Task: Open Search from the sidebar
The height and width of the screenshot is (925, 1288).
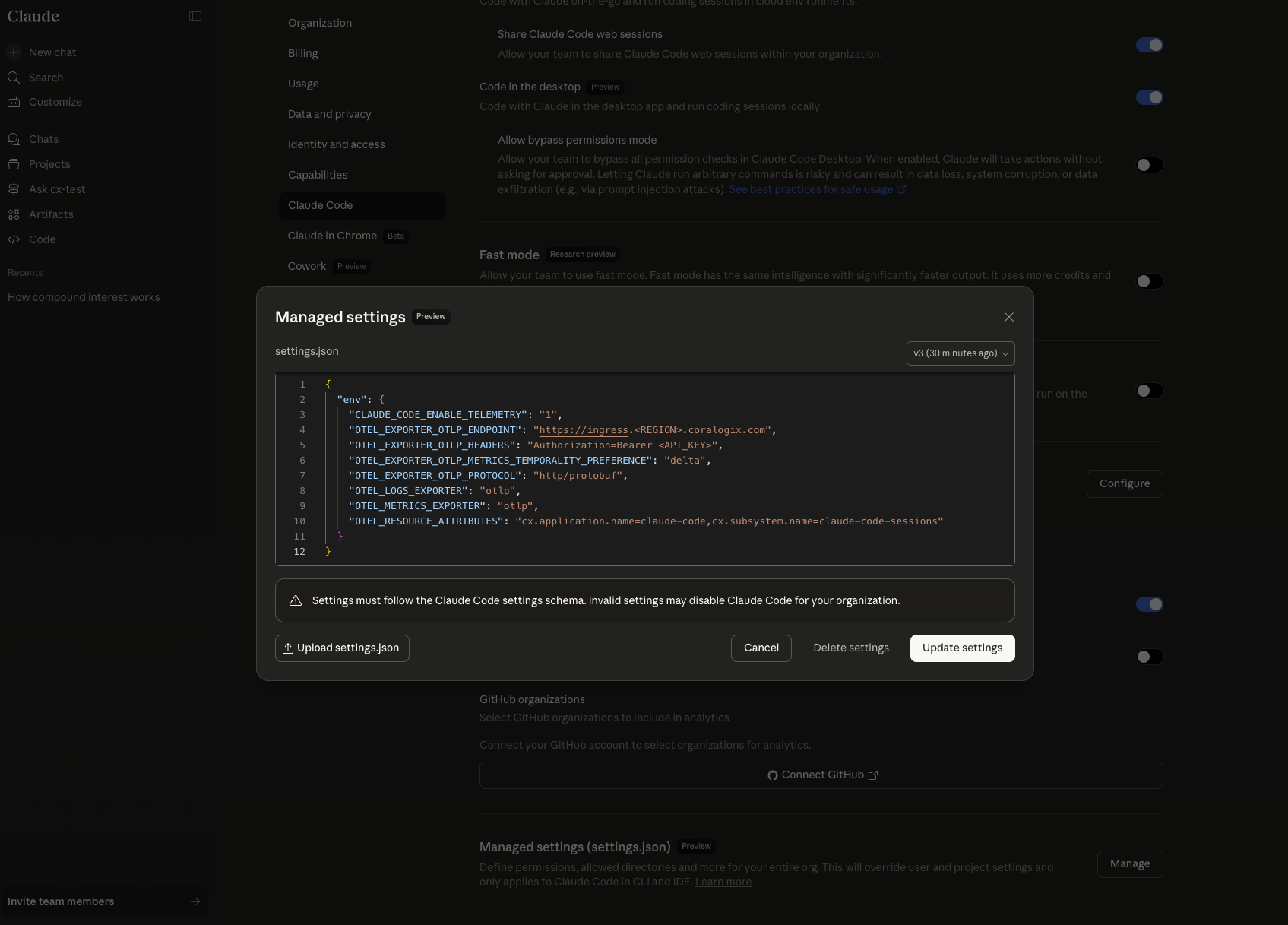Action: tap(46, 78)
